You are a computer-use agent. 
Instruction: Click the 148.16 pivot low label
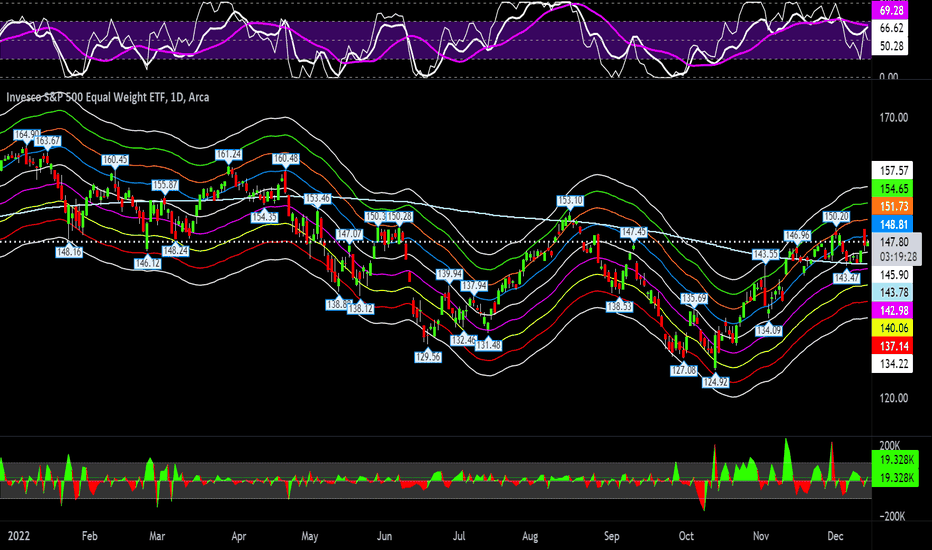[x=69, y=252]
